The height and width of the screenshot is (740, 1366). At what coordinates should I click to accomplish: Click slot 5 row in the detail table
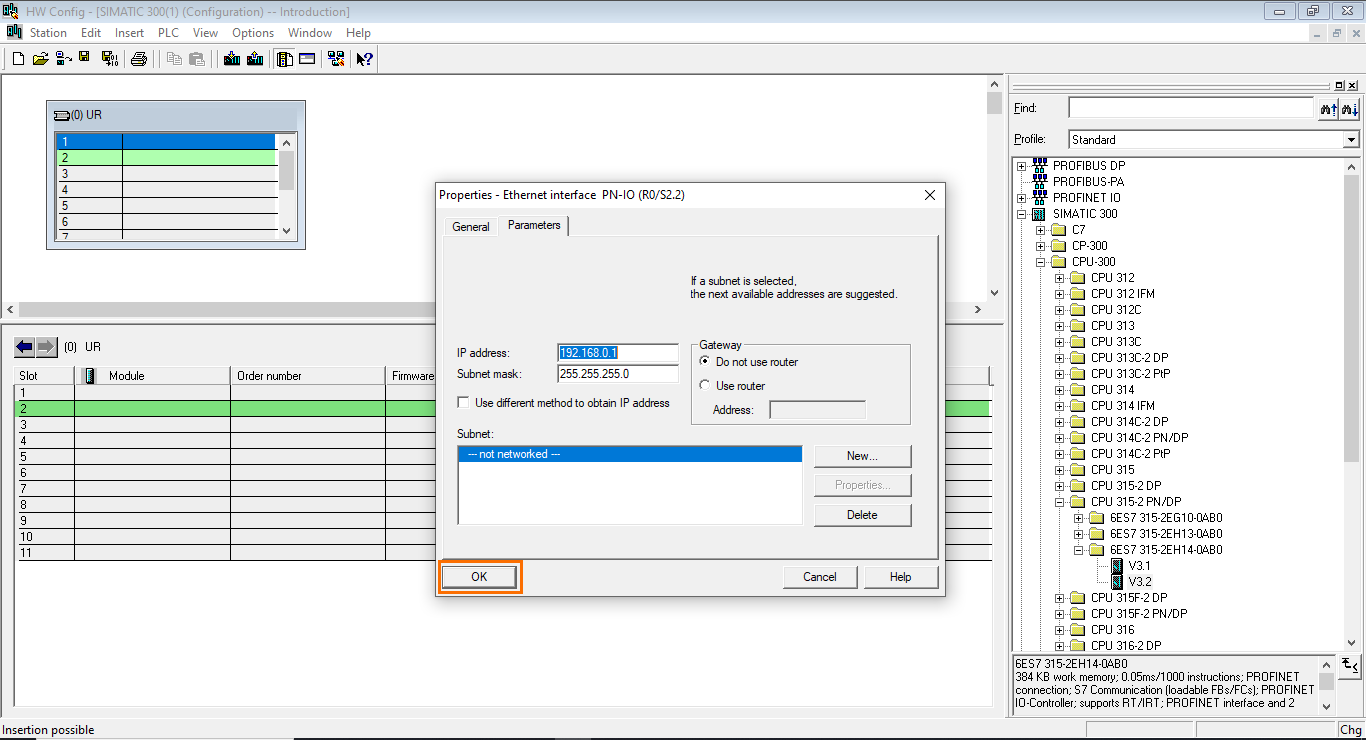(x=505, y=456)
